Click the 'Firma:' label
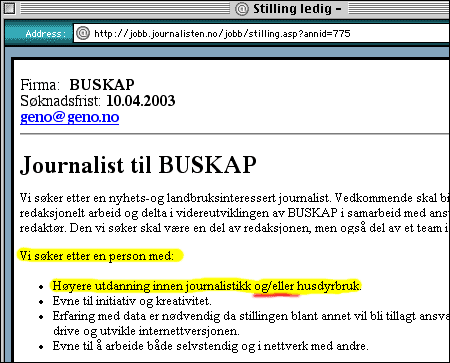 (x=40, y=85)
